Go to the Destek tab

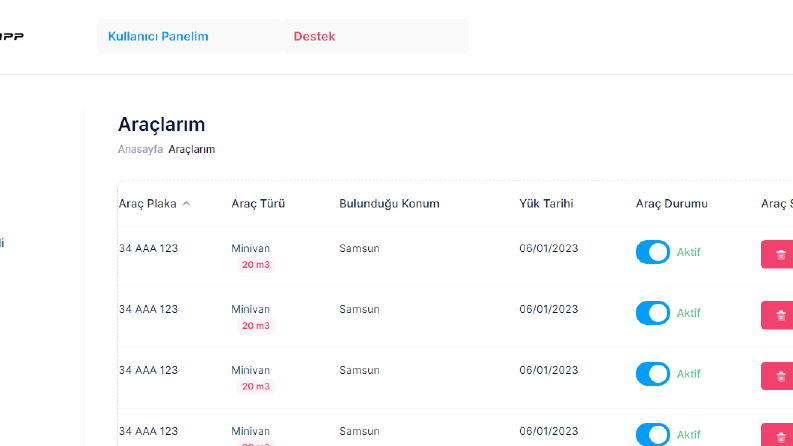[x=376, y=36]
